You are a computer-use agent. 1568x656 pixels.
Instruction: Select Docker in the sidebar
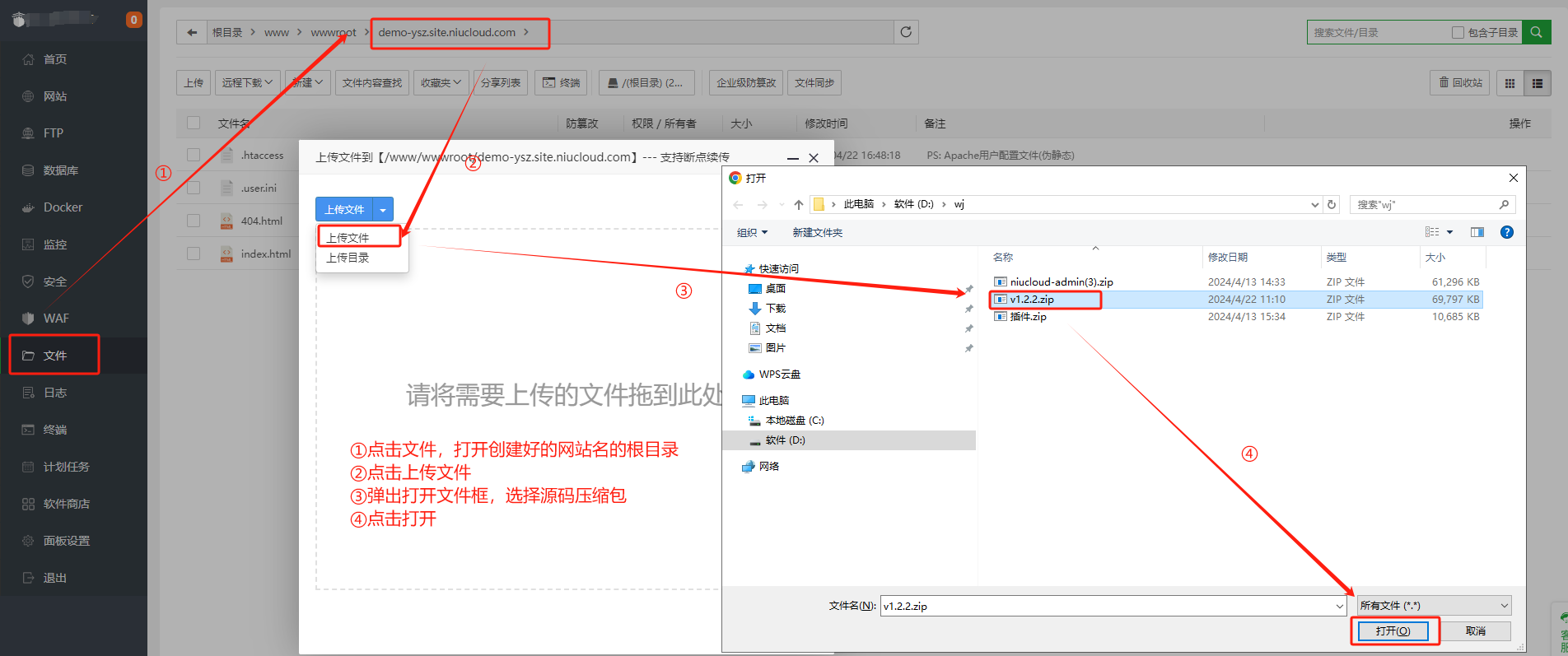click(63, 207)
